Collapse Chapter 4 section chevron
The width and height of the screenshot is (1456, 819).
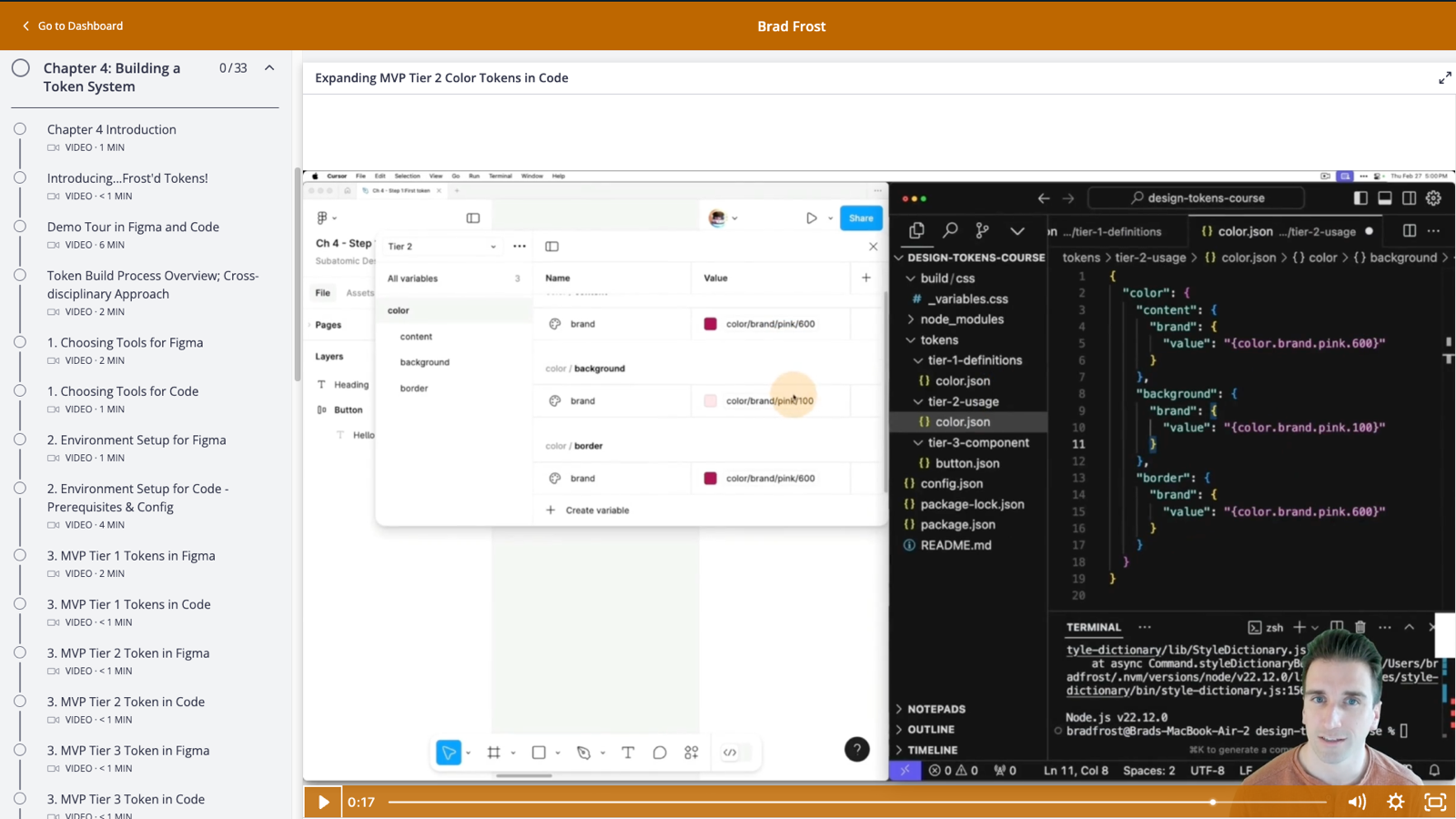coord(269,68)
